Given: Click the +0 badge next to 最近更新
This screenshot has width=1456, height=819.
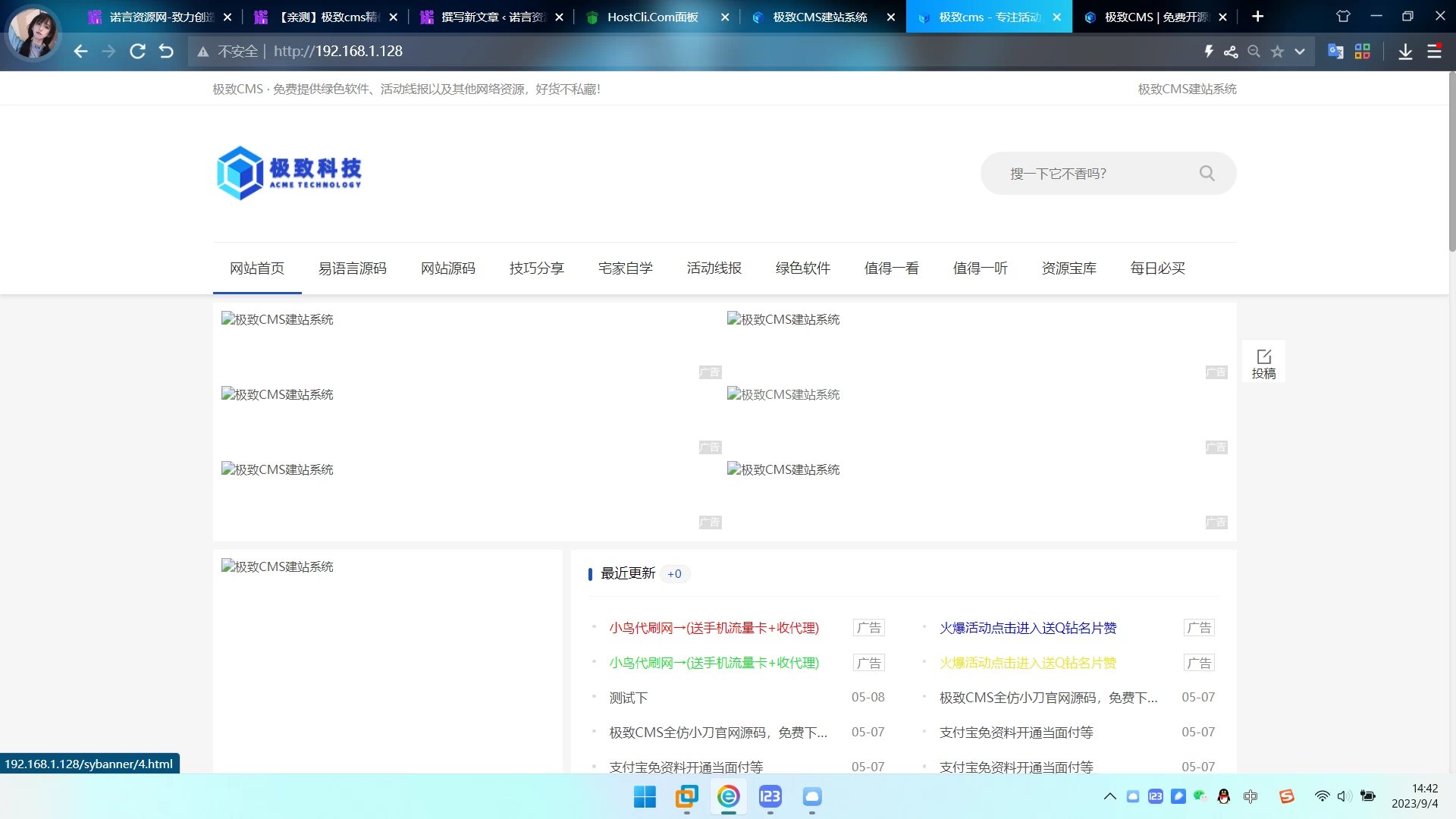Looking at the screenshot, I should point(674,573).
